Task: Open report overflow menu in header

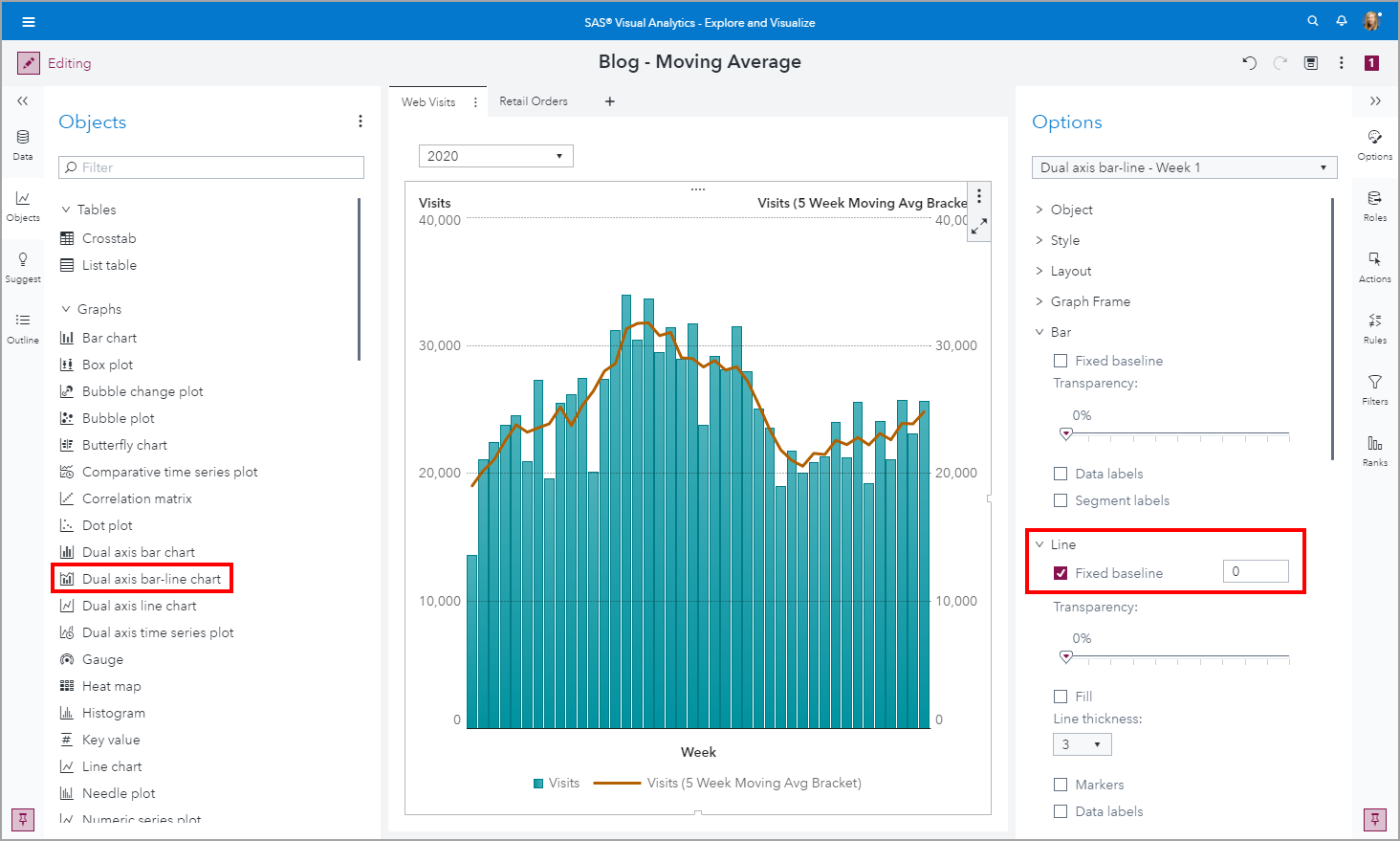Action: (x=1342, y=63)
